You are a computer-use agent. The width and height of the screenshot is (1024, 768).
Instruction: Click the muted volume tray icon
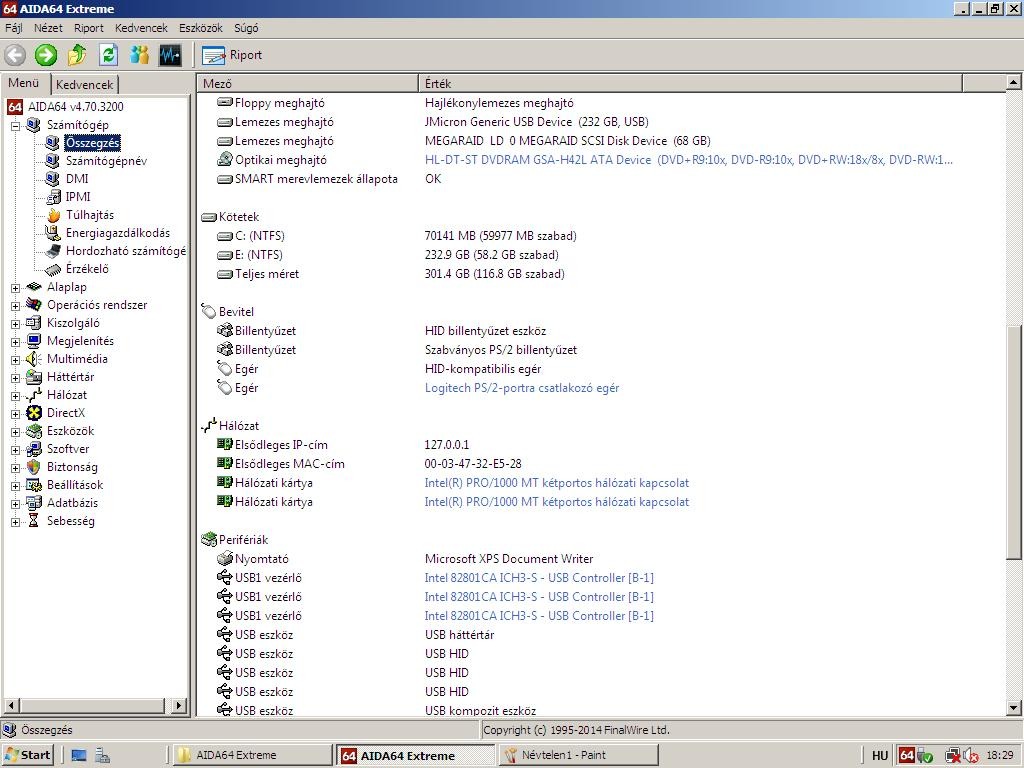coord(972,756)
